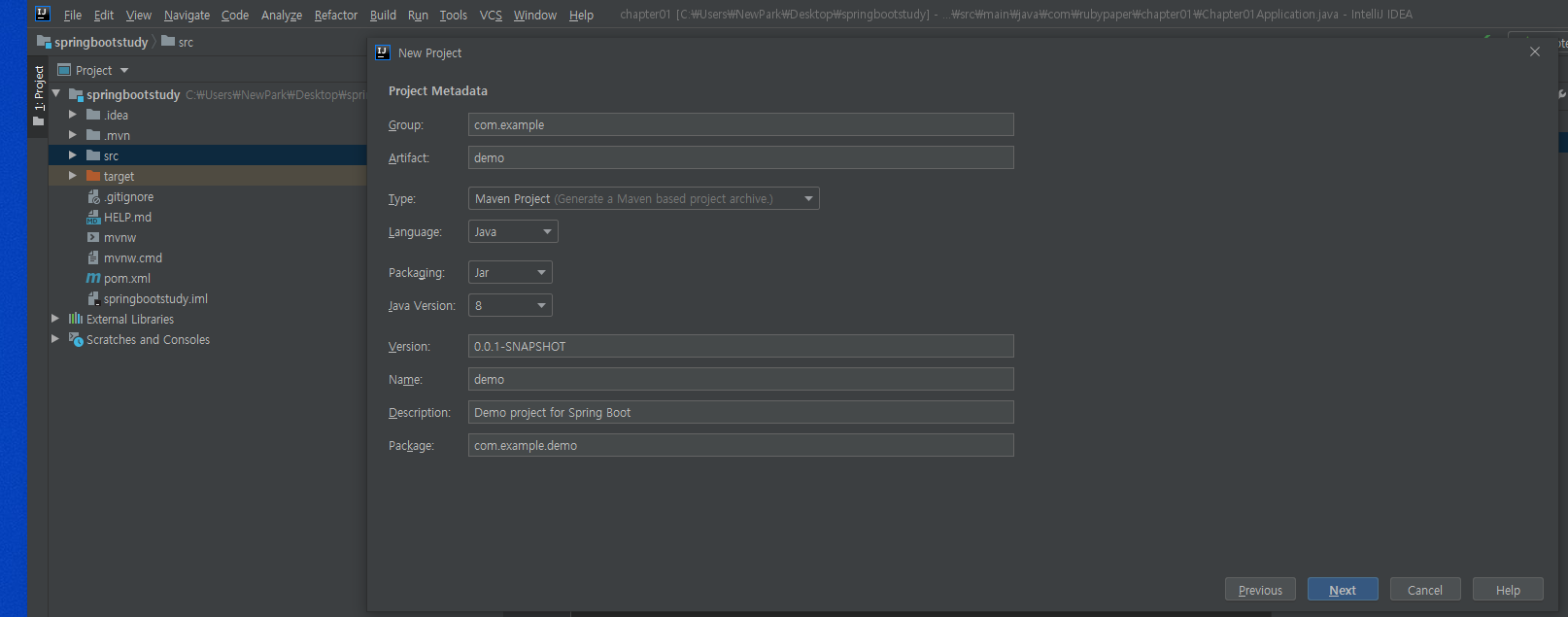Click the orange target folder icon
The width and height of the screenshot is (1568, 617).
93,176
